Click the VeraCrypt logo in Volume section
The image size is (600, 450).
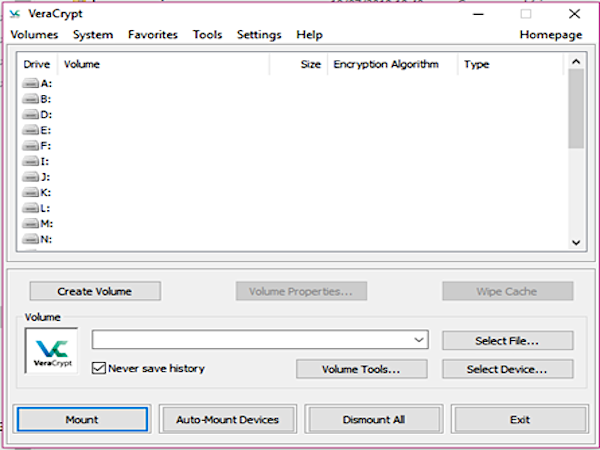tap(50, 350)
